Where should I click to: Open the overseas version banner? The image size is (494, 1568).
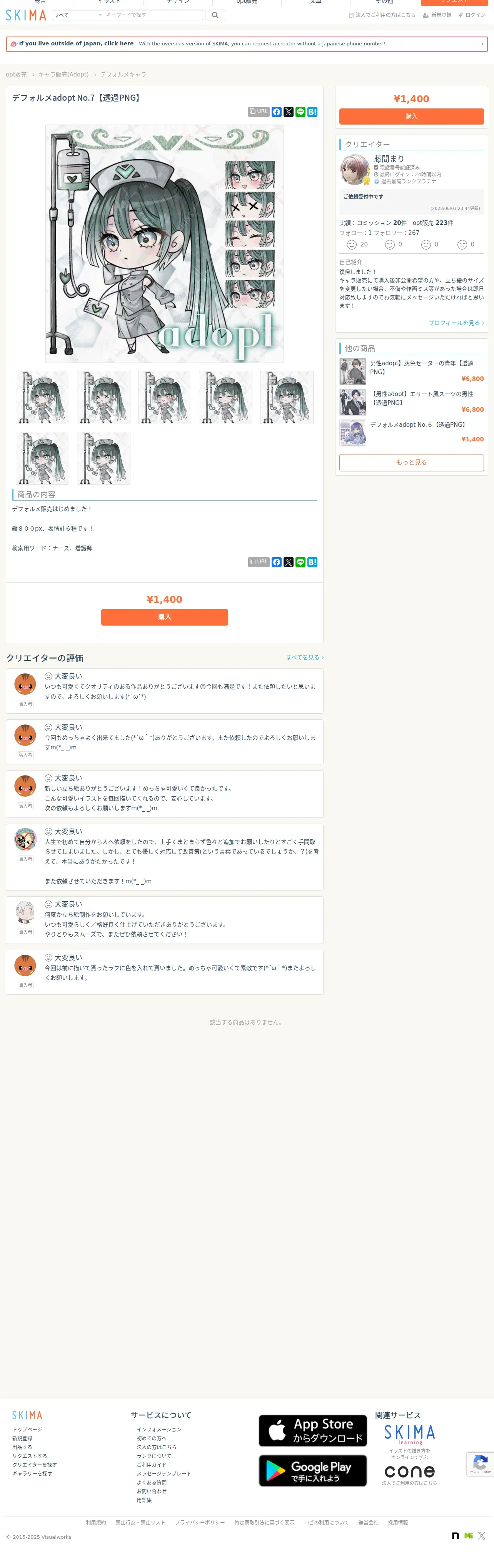(247, 44)
